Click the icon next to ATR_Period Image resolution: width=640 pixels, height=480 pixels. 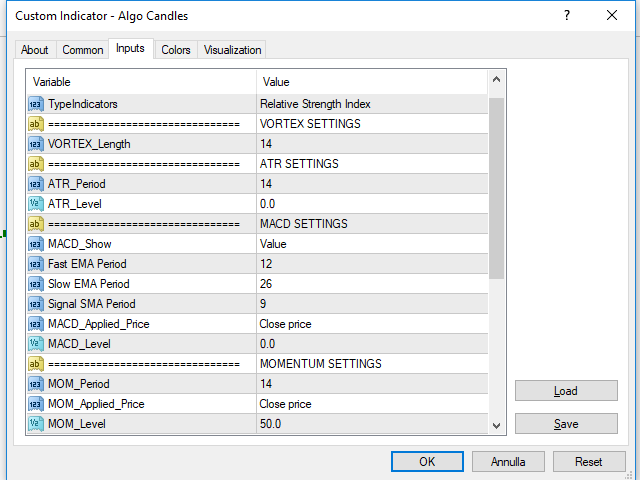(x=35, y=184)
